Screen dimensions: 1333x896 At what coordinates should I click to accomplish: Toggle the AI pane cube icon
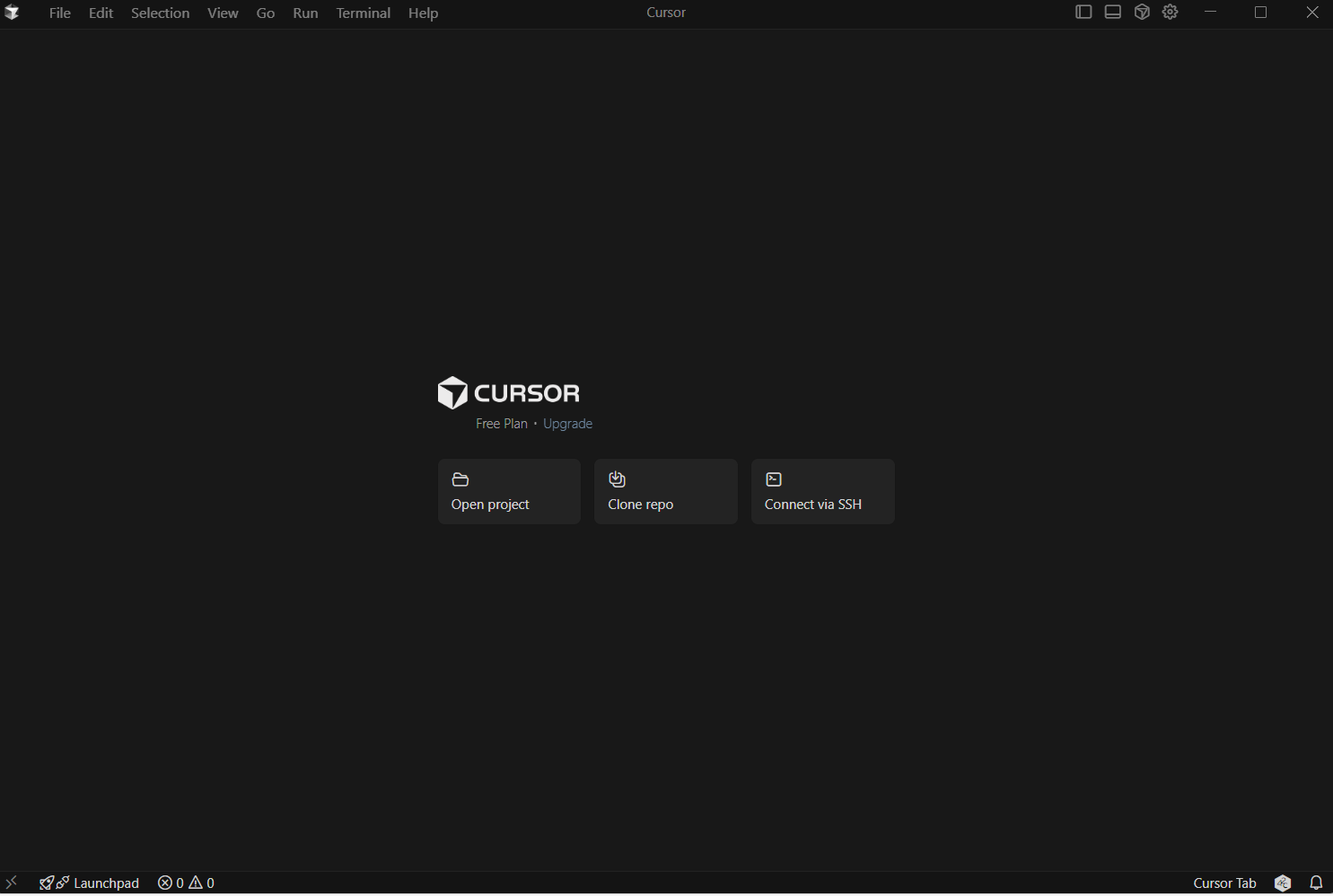(1142, 12)
